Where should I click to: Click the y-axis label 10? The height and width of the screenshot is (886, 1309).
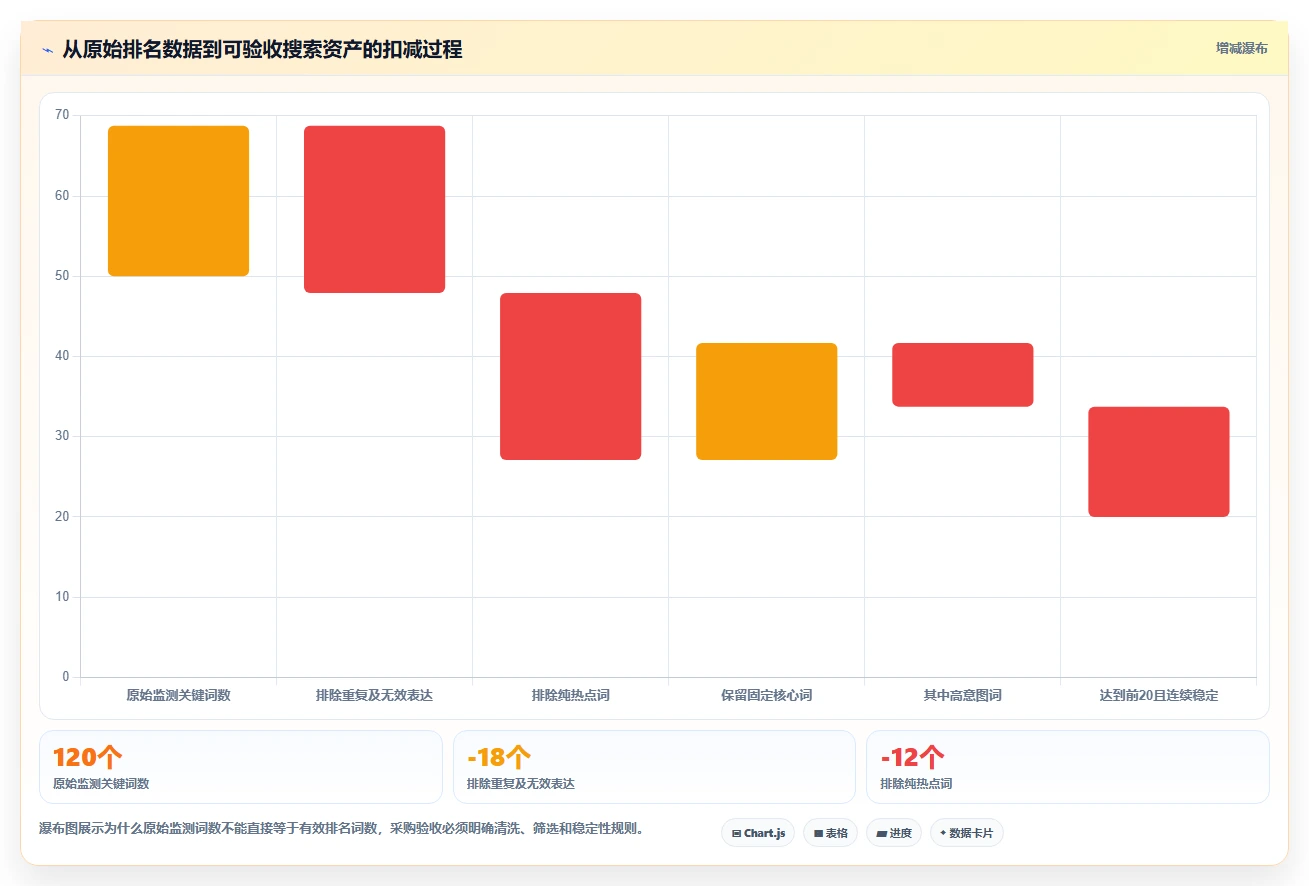coord(62,597)
